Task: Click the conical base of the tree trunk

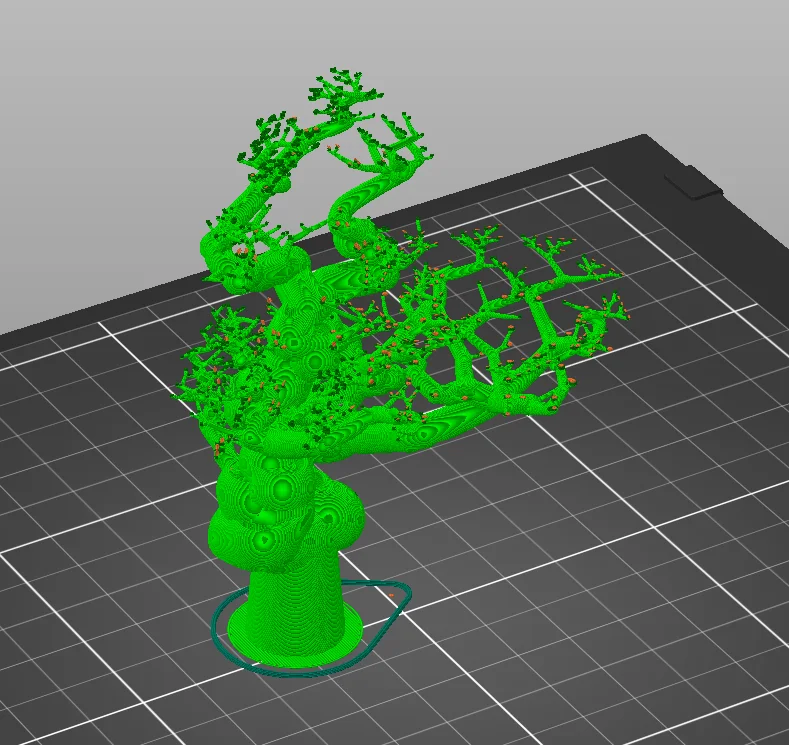Action: click(x=297, y=599)
